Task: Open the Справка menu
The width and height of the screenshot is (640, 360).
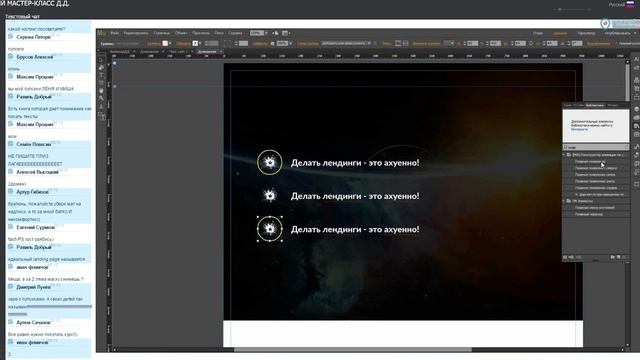Action: (x=235, y=33)
